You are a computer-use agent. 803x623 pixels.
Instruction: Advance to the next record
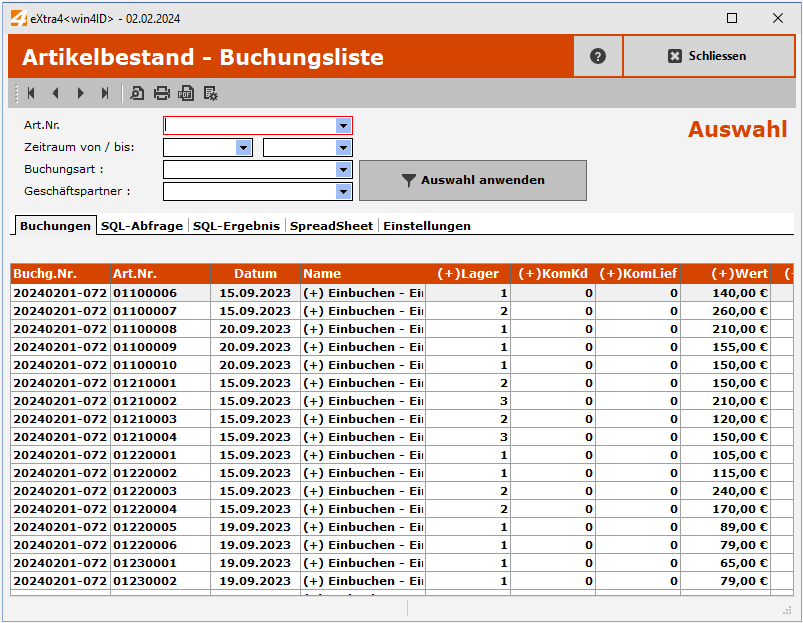(80, 93)
